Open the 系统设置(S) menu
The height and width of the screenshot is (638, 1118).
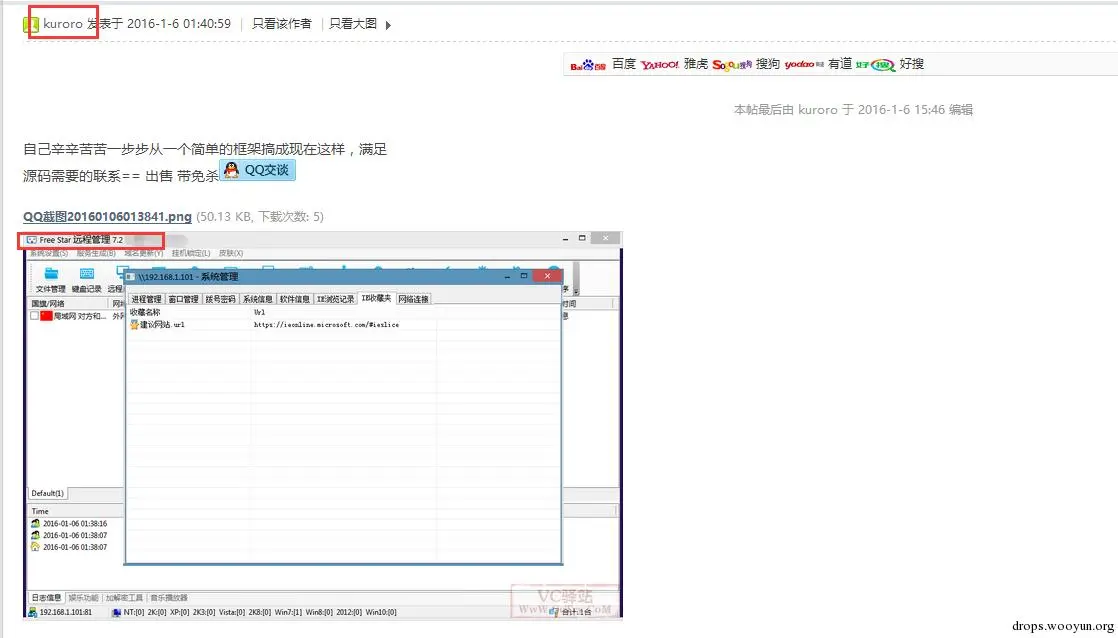(49, 253)
